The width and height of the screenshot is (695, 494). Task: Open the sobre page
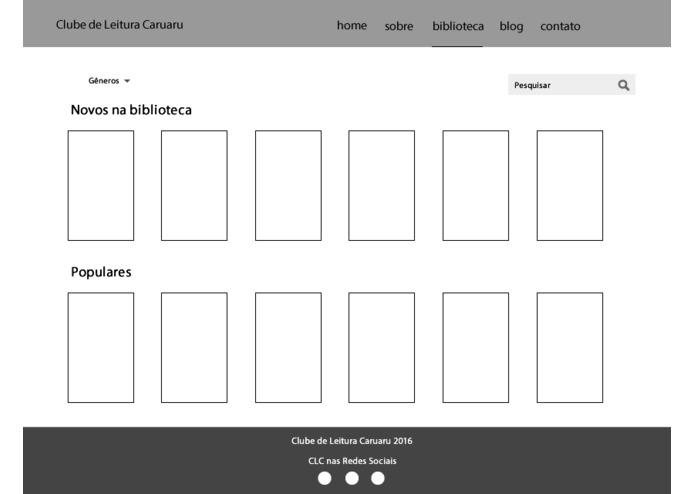click(x=399, y=26)
